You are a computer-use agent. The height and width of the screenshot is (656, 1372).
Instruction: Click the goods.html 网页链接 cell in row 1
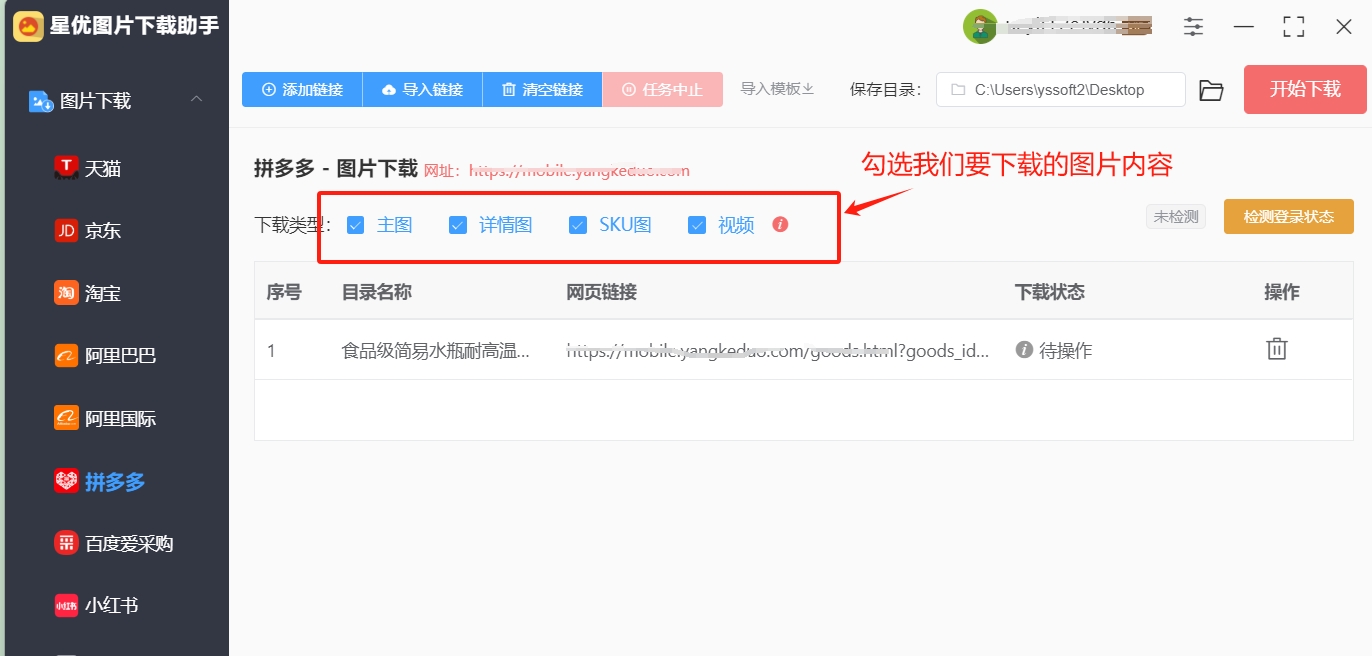778,350
